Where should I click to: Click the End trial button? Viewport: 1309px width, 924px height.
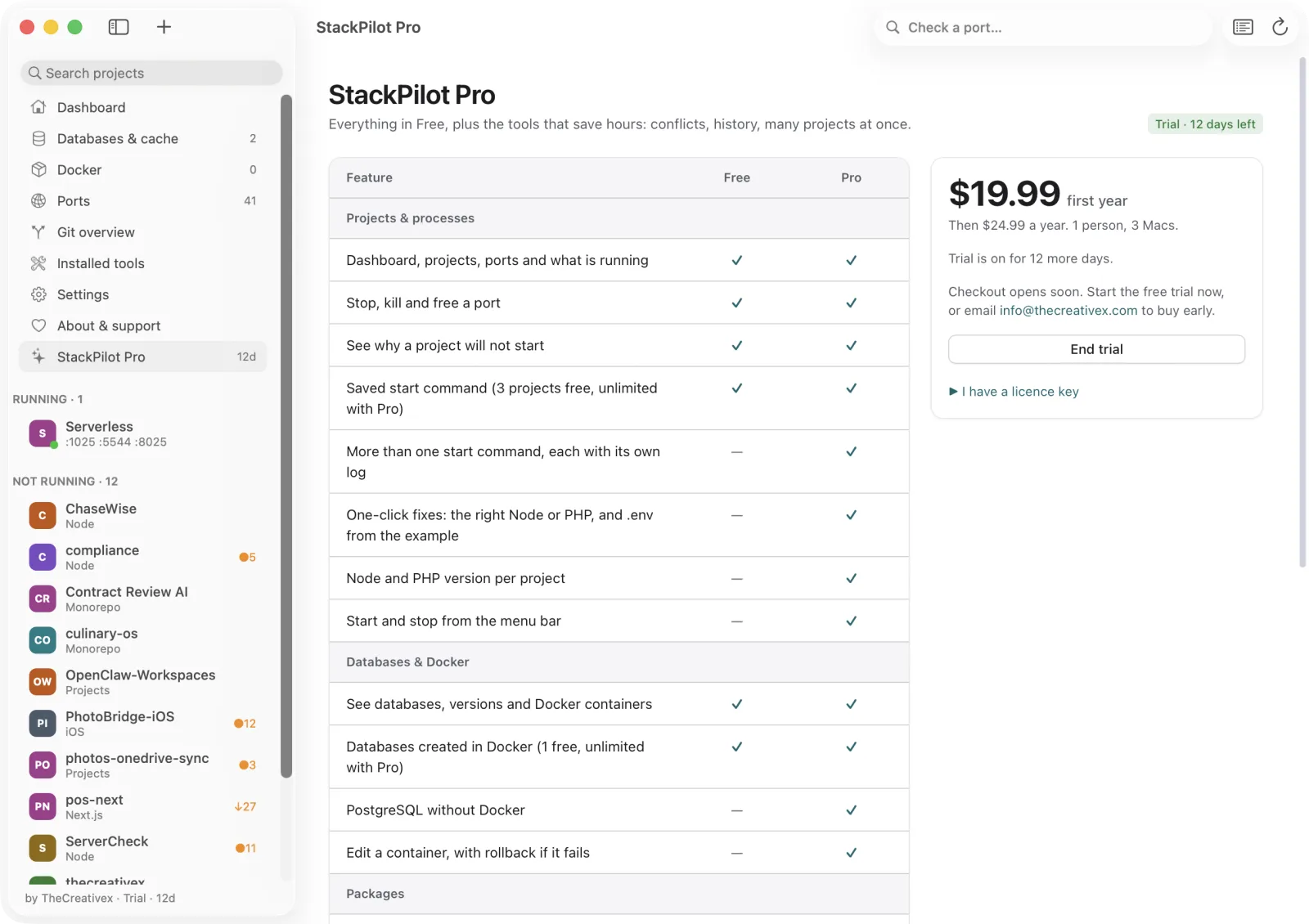1096,349
